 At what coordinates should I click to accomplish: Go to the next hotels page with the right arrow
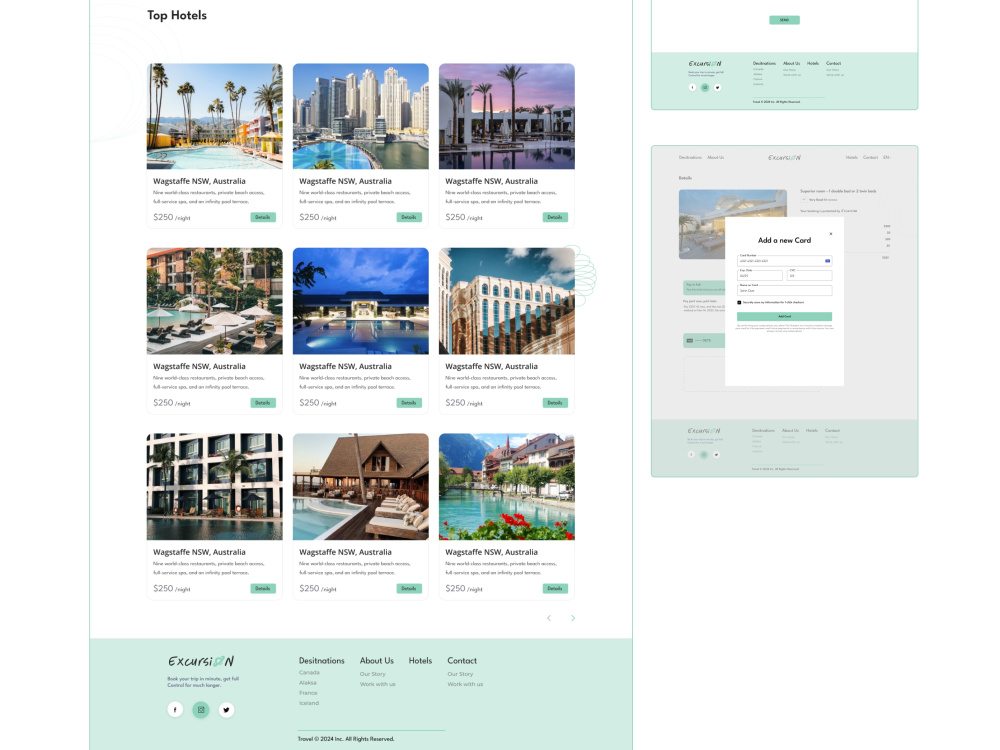pyautogui.click(x=573, y=618)
